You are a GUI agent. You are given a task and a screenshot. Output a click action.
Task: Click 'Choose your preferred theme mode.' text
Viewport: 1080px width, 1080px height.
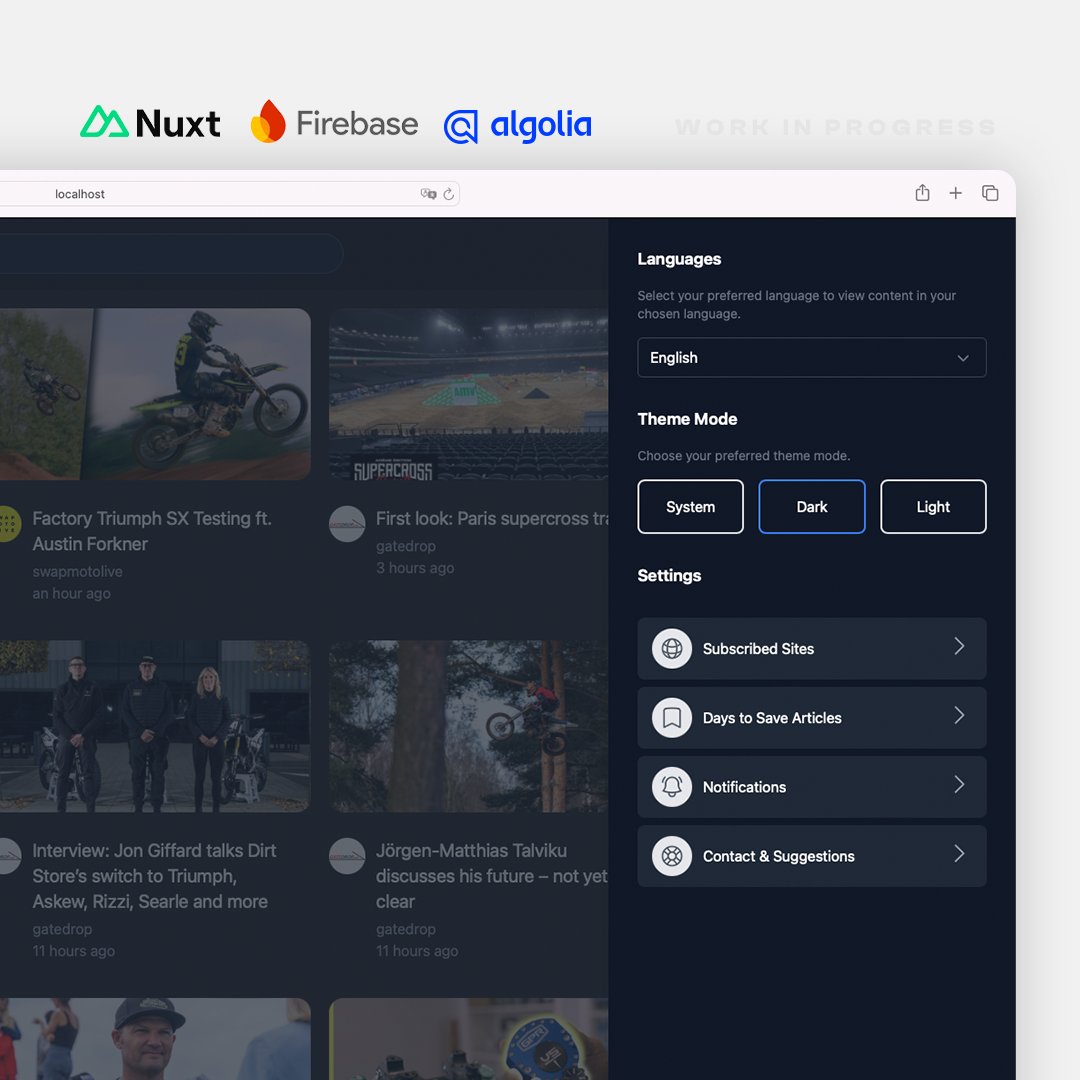[744, 456]
